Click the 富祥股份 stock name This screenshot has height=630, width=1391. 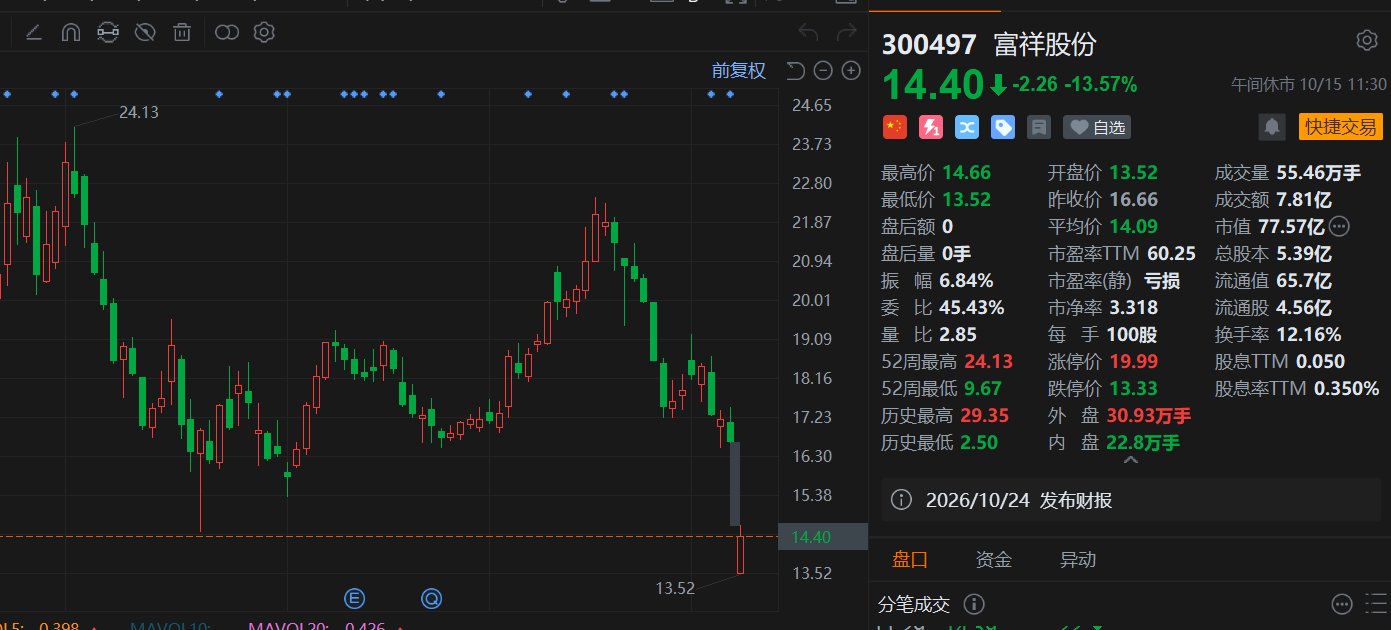point(1045,44)
